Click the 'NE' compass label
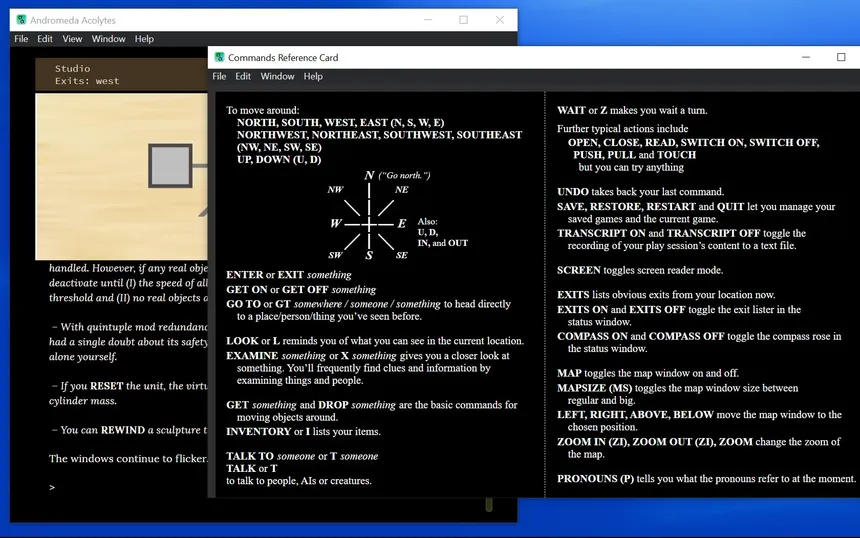This screenshot has width=860, height=538. [x=401, y=190]
